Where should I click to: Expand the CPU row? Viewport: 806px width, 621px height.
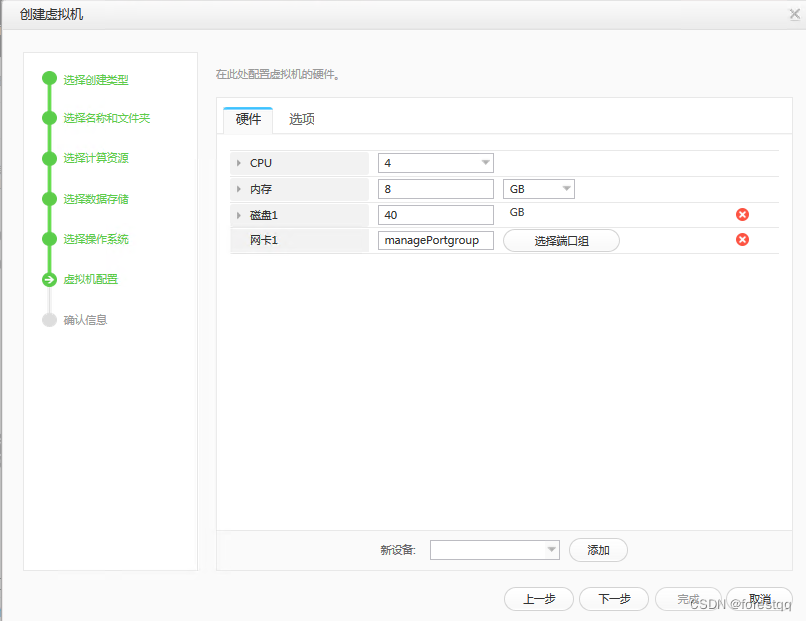point(239,163)
